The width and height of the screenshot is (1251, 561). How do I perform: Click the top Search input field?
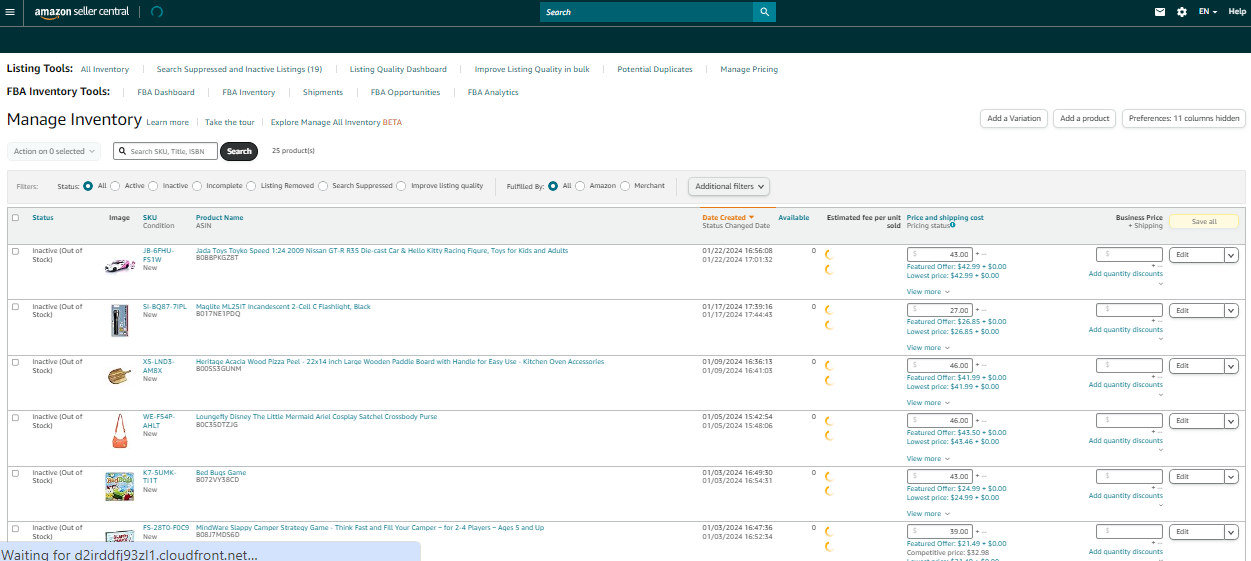tap(646, 12)
